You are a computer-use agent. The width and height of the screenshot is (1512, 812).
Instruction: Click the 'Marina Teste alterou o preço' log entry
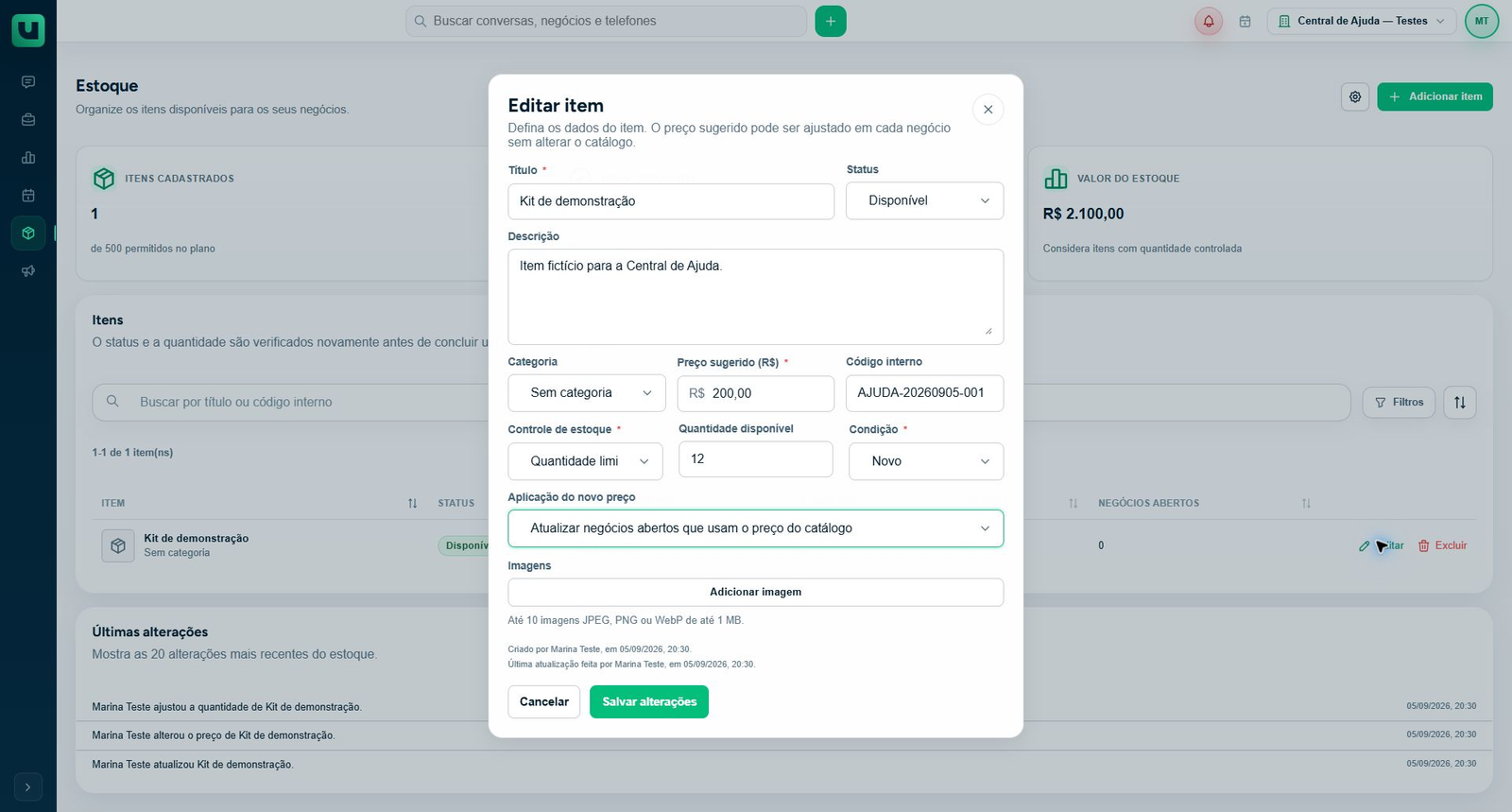(x=214, y=735)
